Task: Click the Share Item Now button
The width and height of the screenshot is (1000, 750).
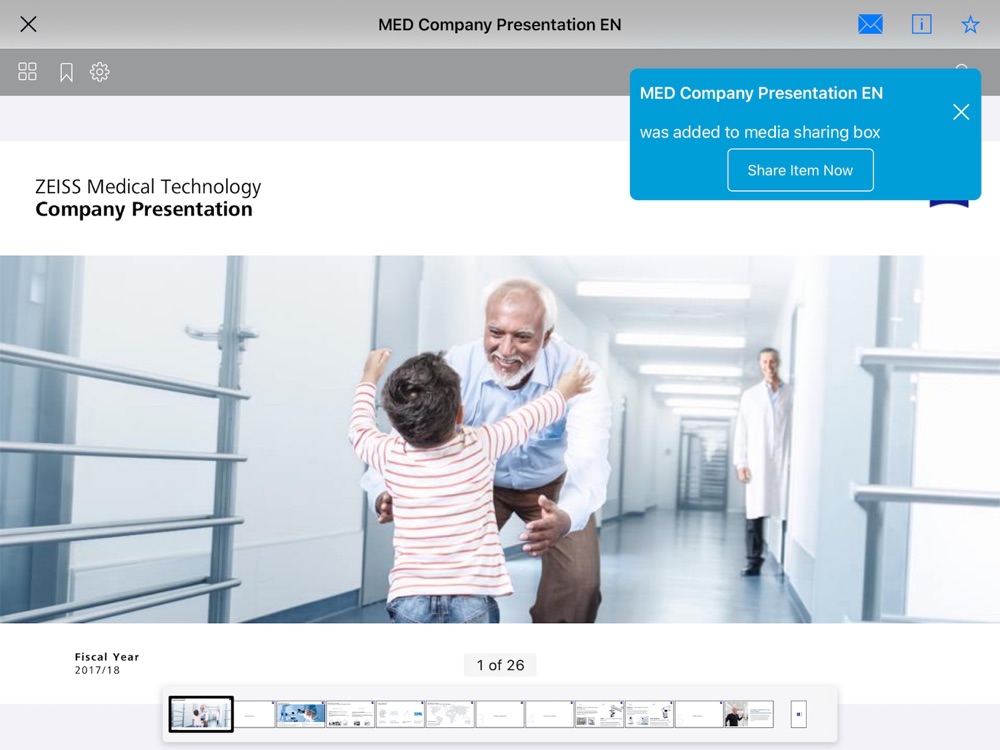Action: click(800, 170)
